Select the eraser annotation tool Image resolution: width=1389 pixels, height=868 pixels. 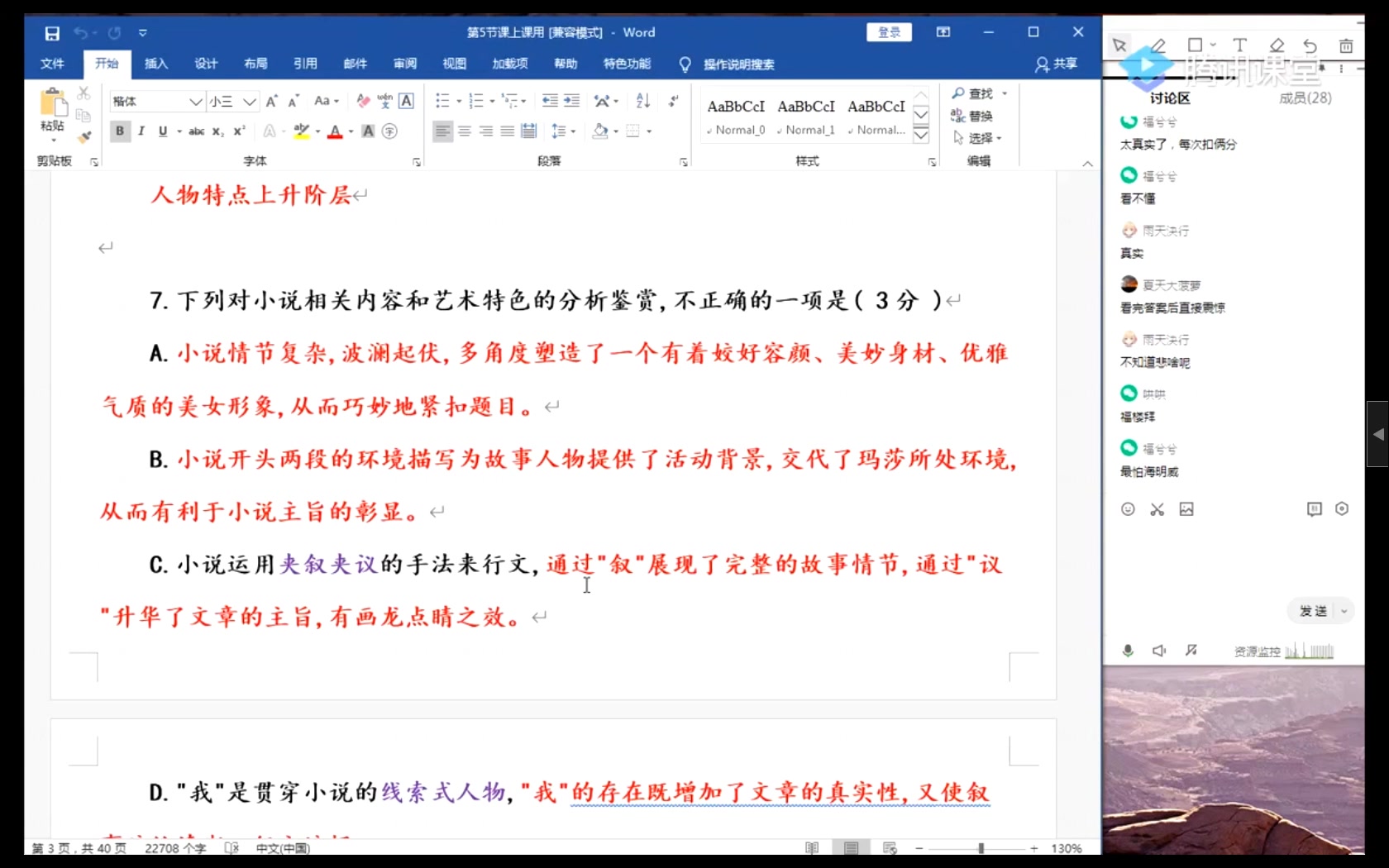click(x=1277, y=45)
